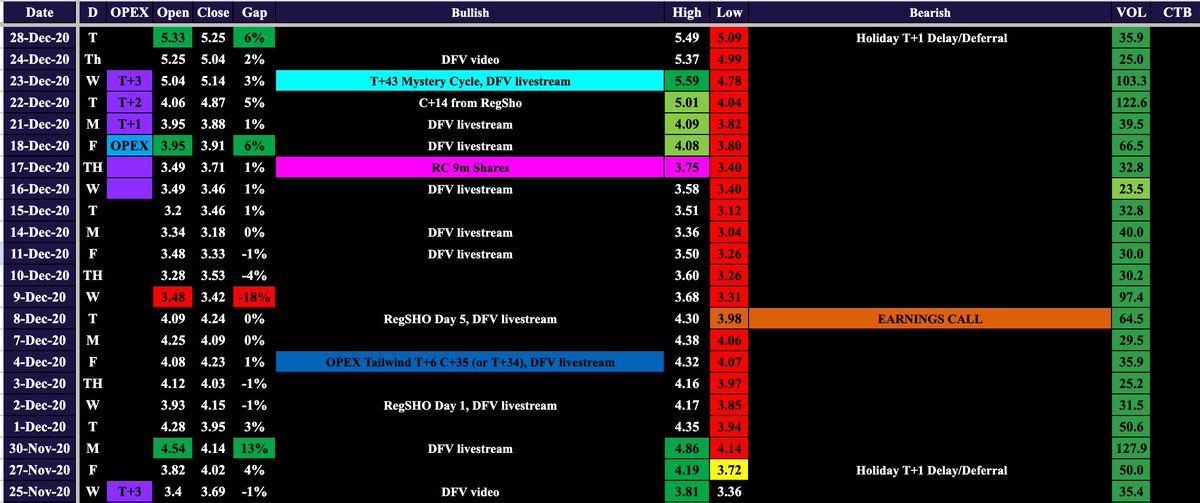Select the purple "T+2" cell for 22-Dec-20
Screen dimensions: 1200x503
[129, 103]
